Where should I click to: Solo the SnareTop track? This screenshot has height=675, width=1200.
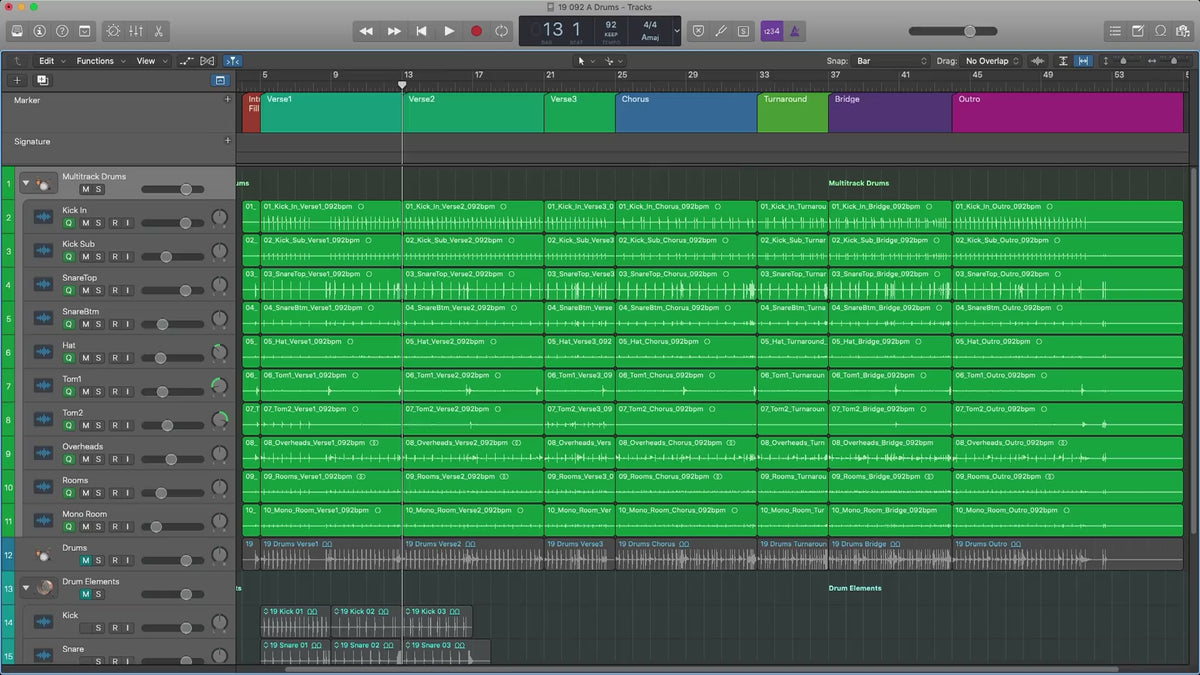[x=98, y=291]
